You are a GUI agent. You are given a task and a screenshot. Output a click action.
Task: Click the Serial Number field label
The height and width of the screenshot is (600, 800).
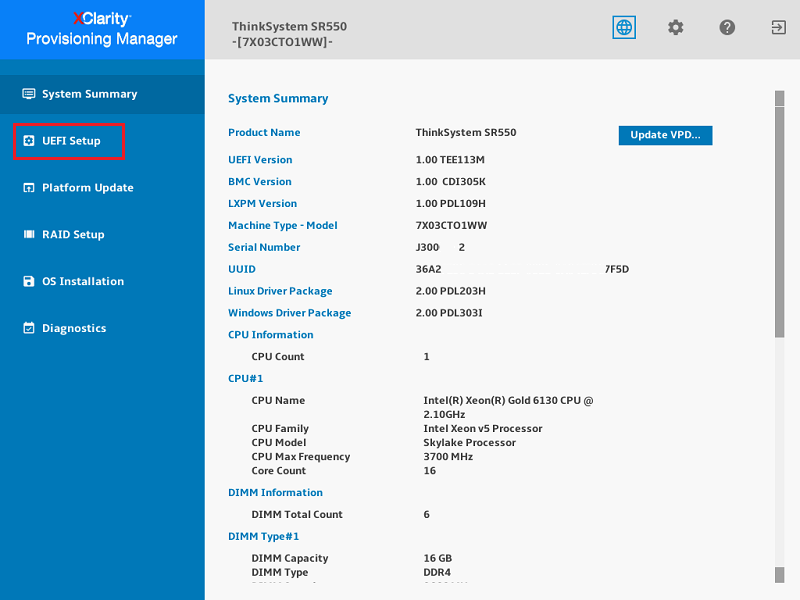264,247
